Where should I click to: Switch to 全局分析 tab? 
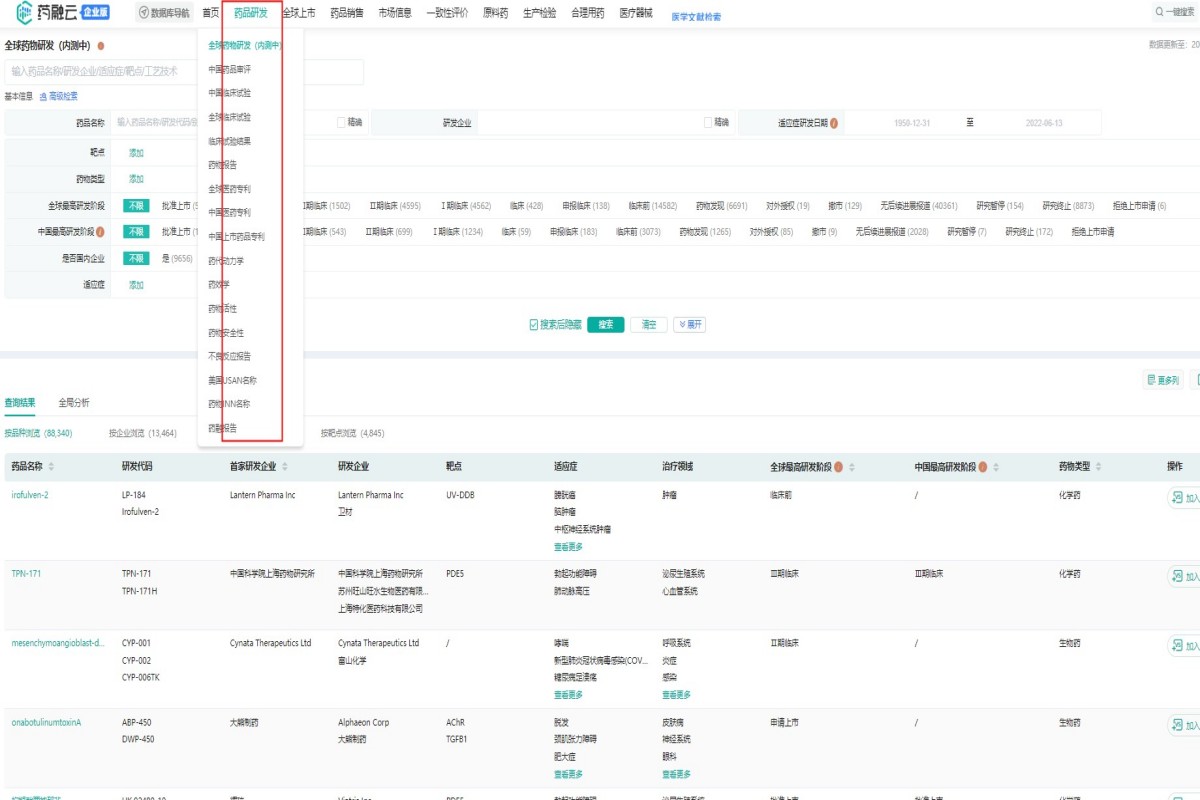coord(74,403)
